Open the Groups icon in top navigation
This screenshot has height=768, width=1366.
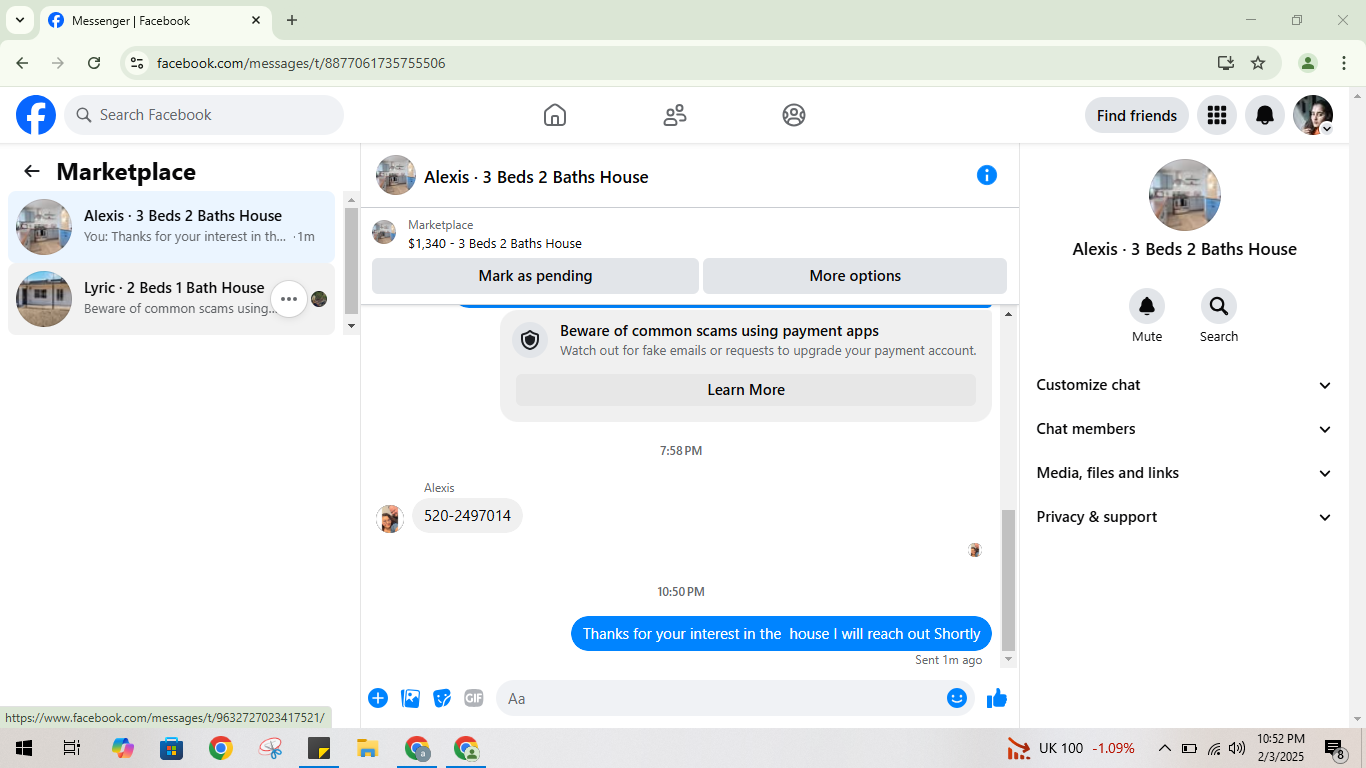(794, 115)
